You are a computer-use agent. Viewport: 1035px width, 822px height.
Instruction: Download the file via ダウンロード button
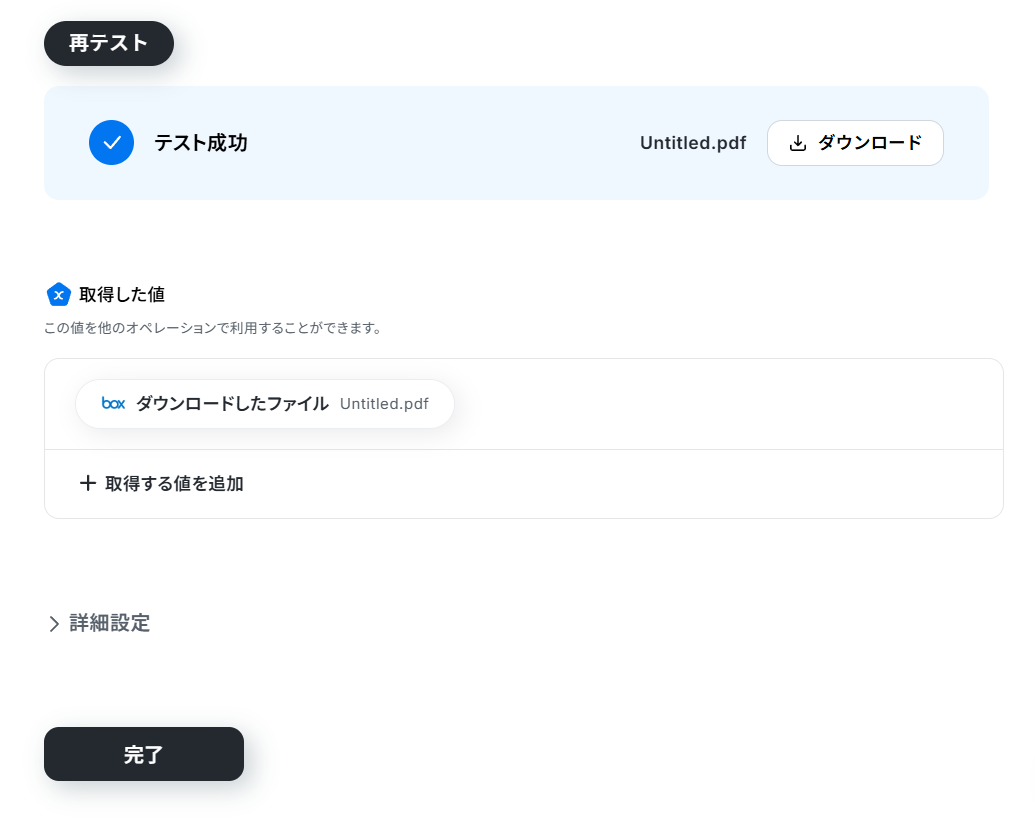(855, 143)
